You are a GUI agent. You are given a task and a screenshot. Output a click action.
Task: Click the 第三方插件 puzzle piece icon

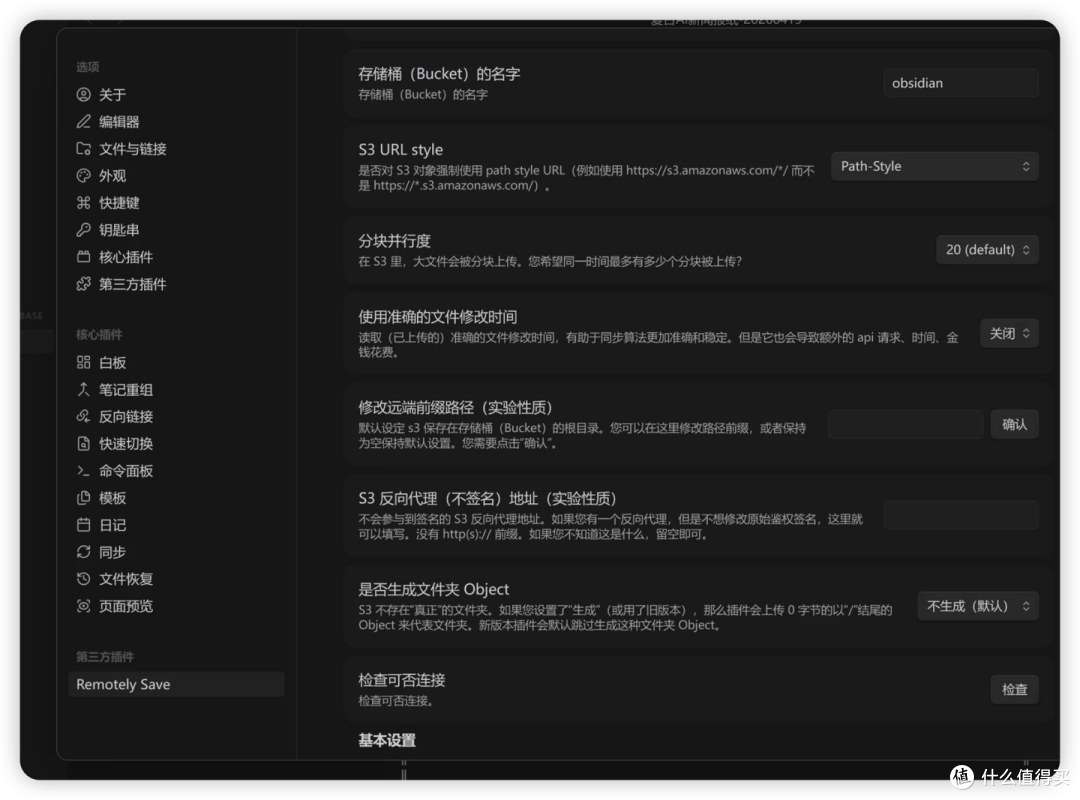(83, 284)
